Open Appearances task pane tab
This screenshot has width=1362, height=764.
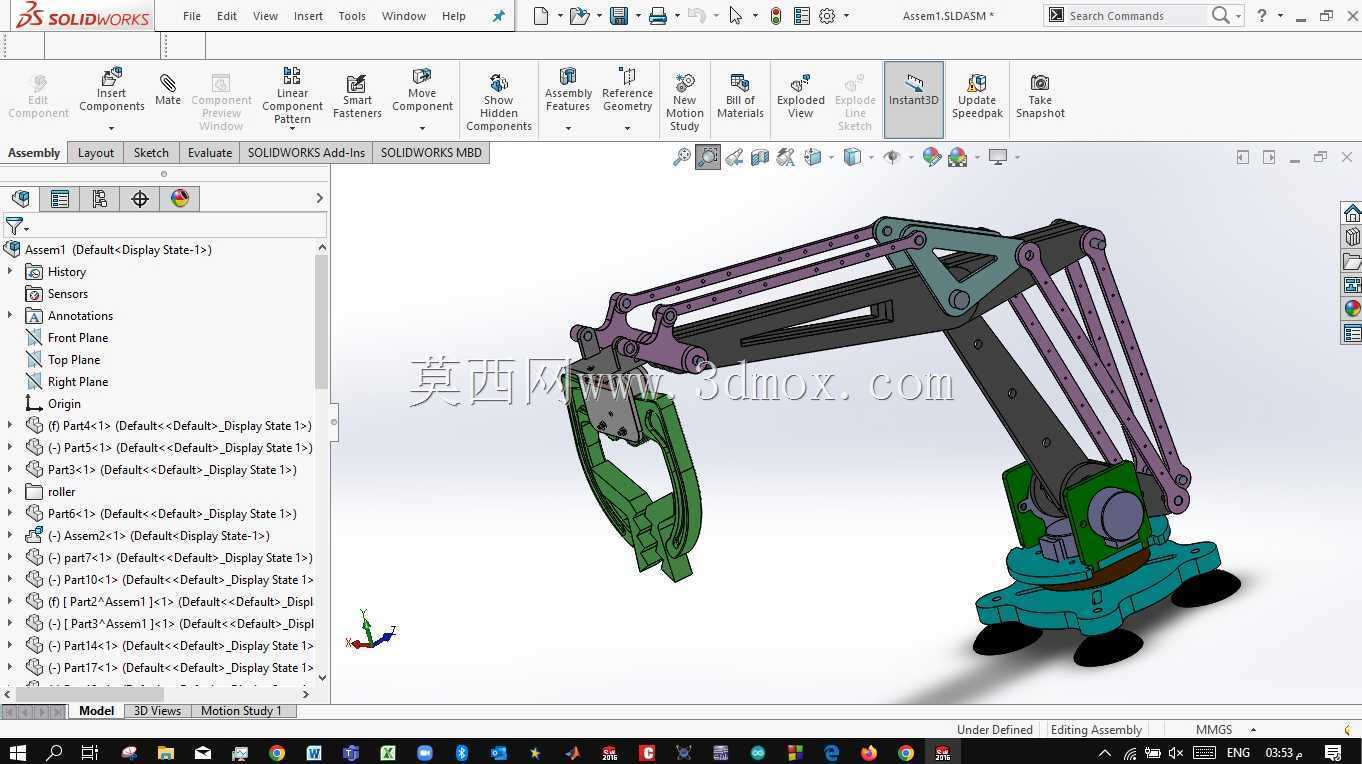[x=1352, y=309]
